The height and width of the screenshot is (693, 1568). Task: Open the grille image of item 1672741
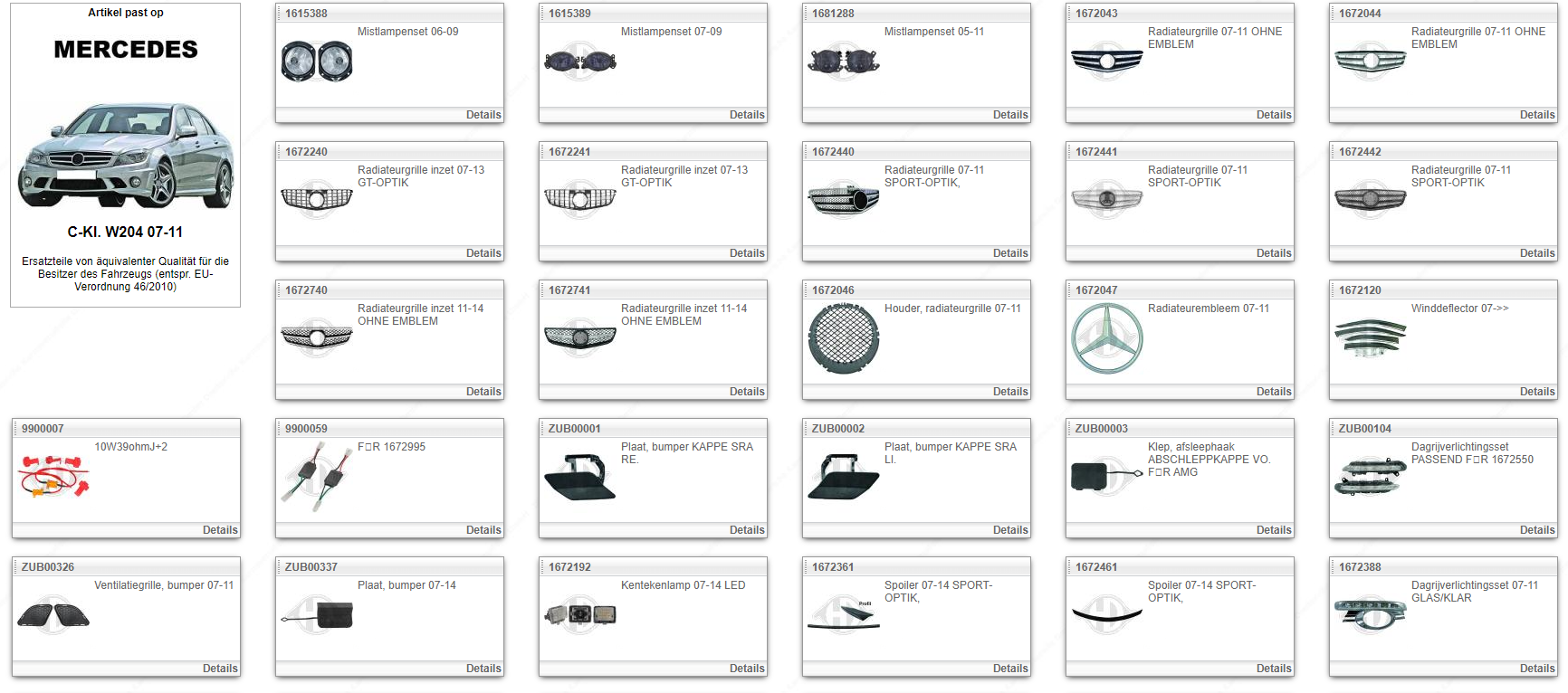coord(580,338)
